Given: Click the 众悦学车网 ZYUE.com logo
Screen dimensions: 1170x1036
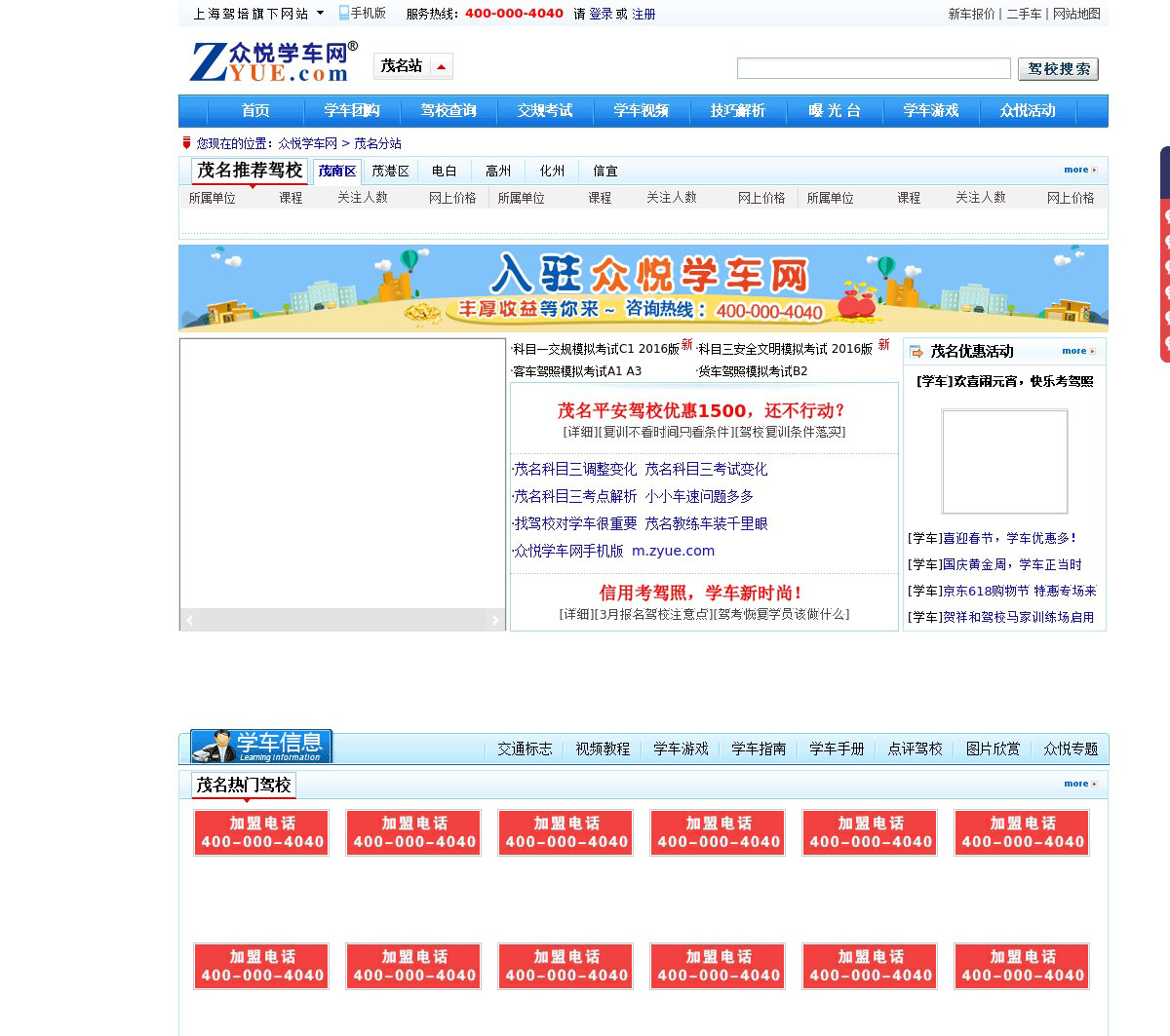Looking at the screenshot, I should pos(273,61).
